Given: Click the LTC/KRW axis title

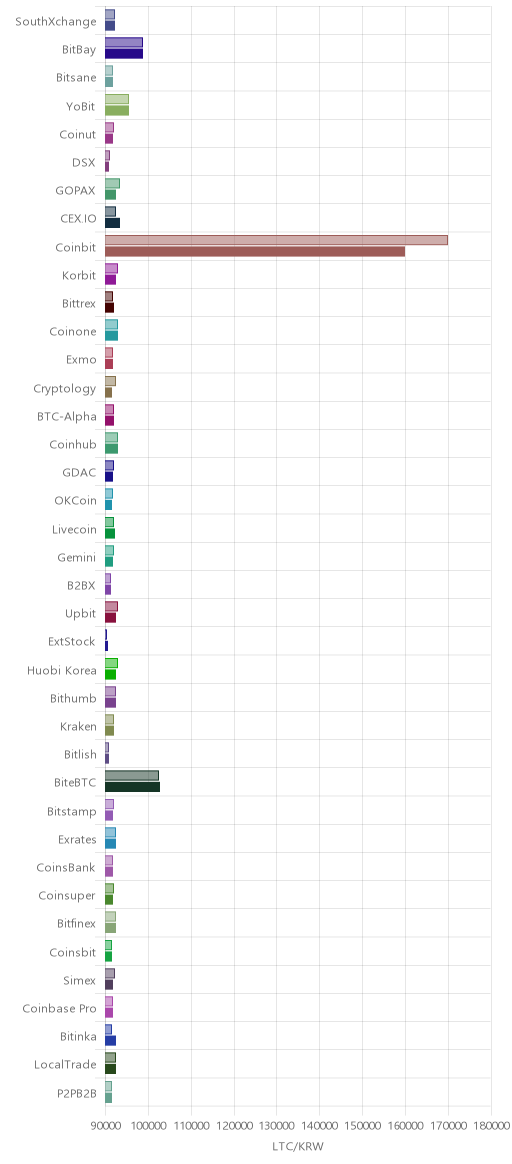Looking at the screenshot, I should pos(298,1147).
